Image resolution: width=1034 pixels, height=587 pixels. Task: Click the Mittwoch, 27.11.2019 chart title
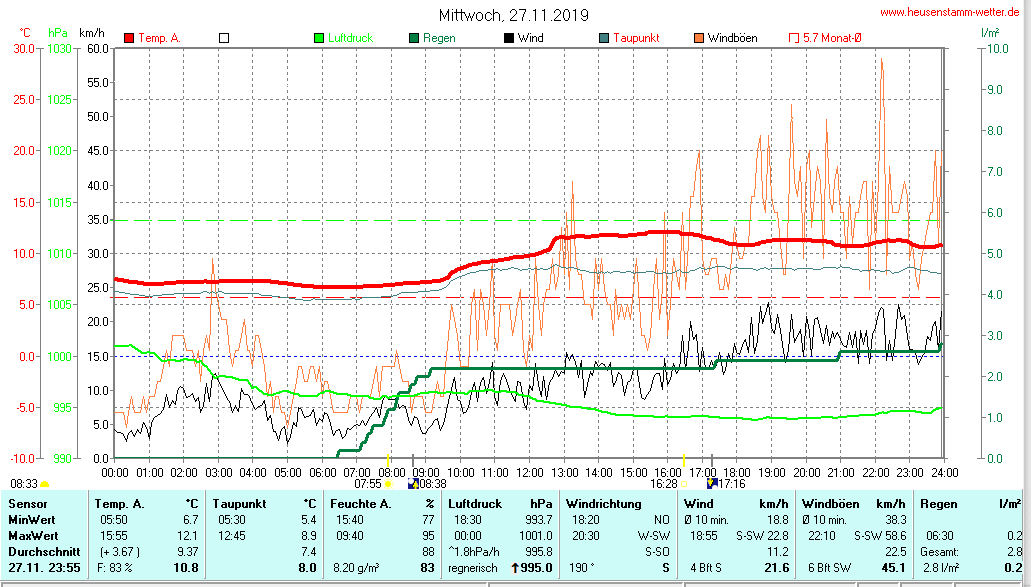pos(514,15)
